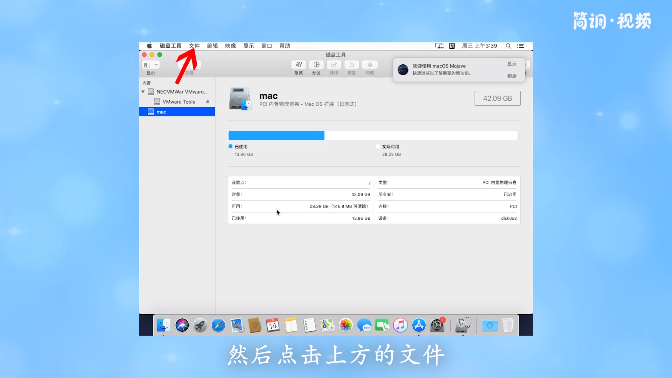672x378 pixels.
Task: Click the Show button on Mojave notification
Action: tap(512, 64)
